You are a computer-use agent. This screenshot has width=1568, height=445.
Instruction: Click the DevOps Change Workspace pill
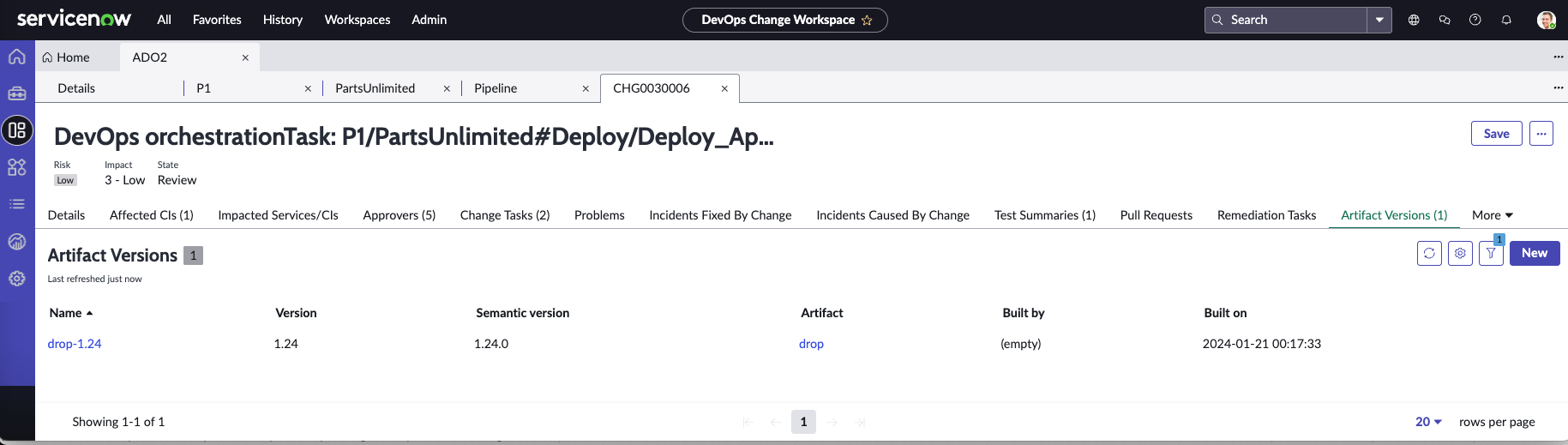coord(784,20)
